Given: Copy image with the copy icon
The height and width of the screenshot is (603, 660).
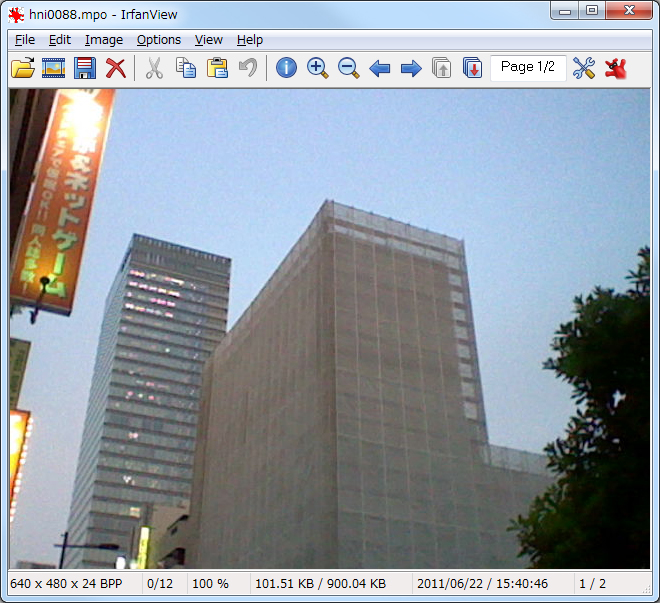Looking at the screenshot, I should tap(186, 68).
